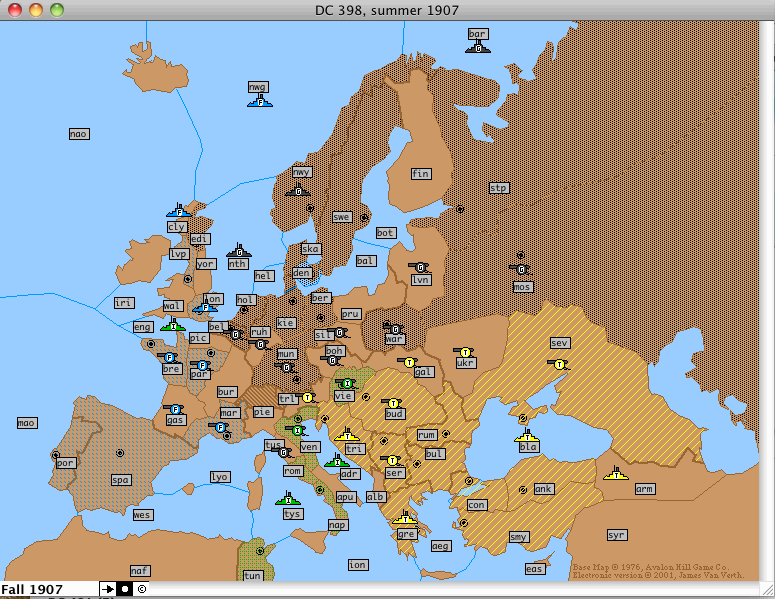Select the Turkish army in Serbia

click(392, 461)
